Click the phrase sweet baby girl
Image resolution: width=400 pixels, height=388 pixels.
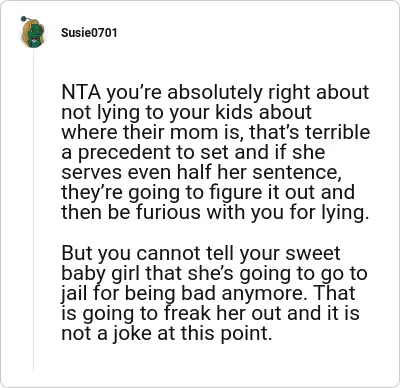[x=201, y=263]
